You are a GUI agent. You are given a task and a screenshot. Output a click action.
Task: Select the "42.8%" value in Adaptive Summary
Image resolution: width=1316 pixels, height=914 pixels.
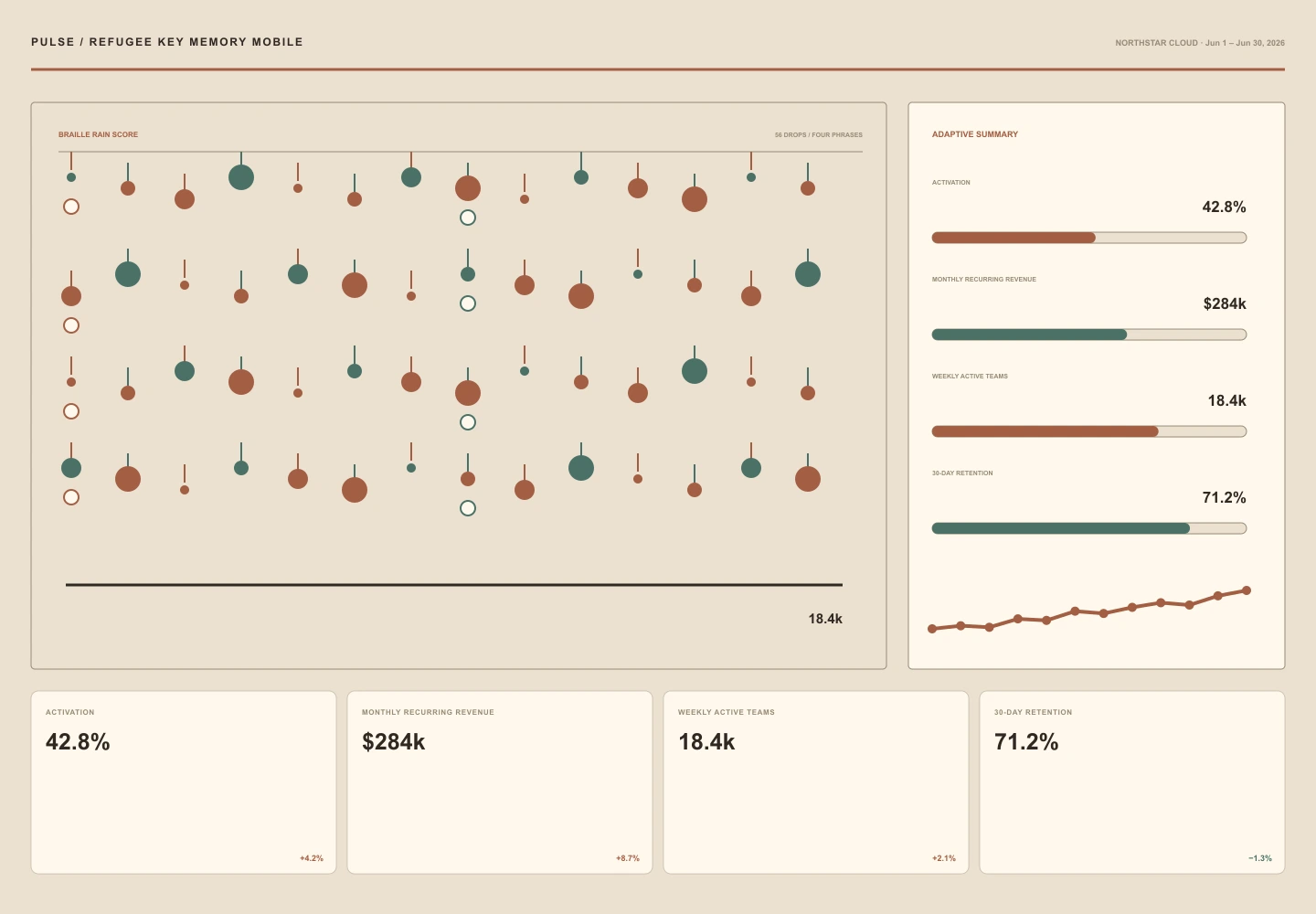point(1225,207)
